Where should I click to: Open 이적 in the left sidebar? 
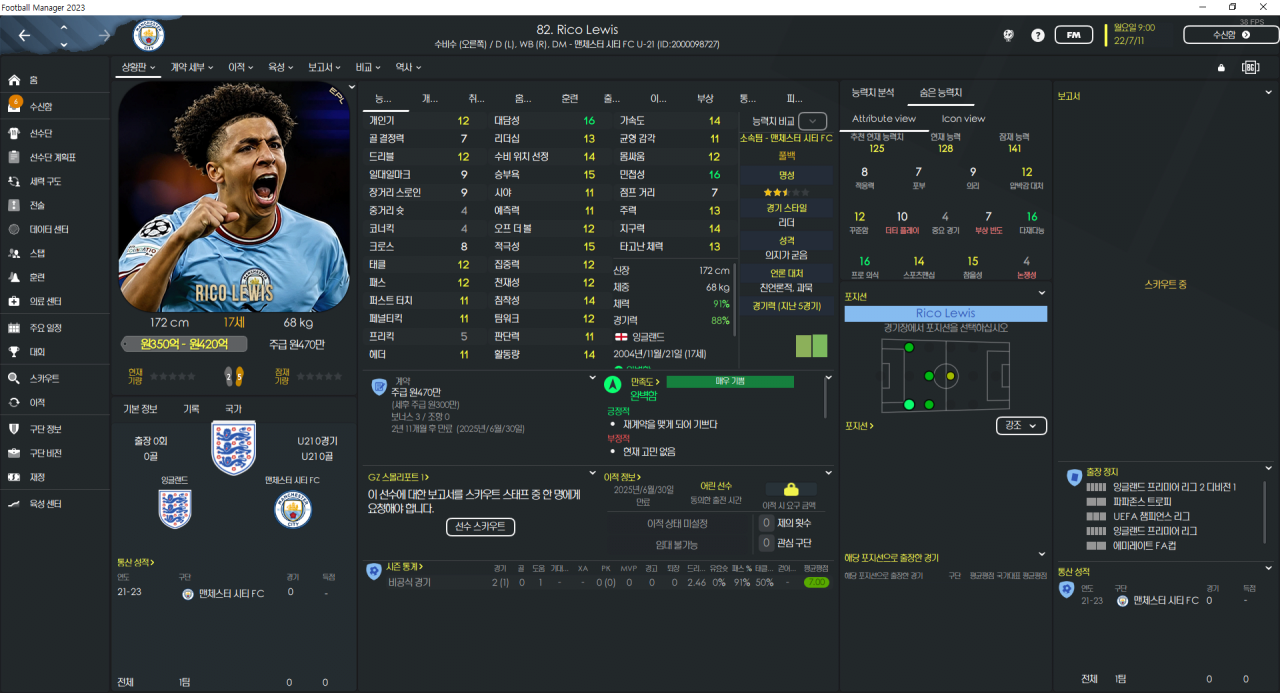point(55,402)
